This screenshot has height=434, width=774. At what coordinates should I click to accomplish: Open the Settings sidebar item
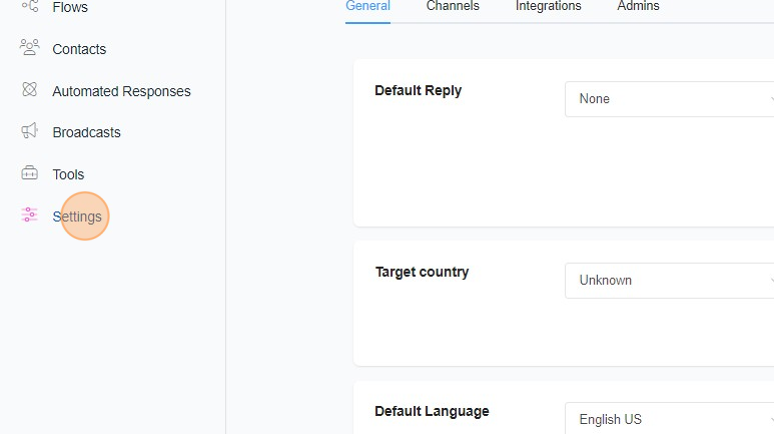point(77,217)
